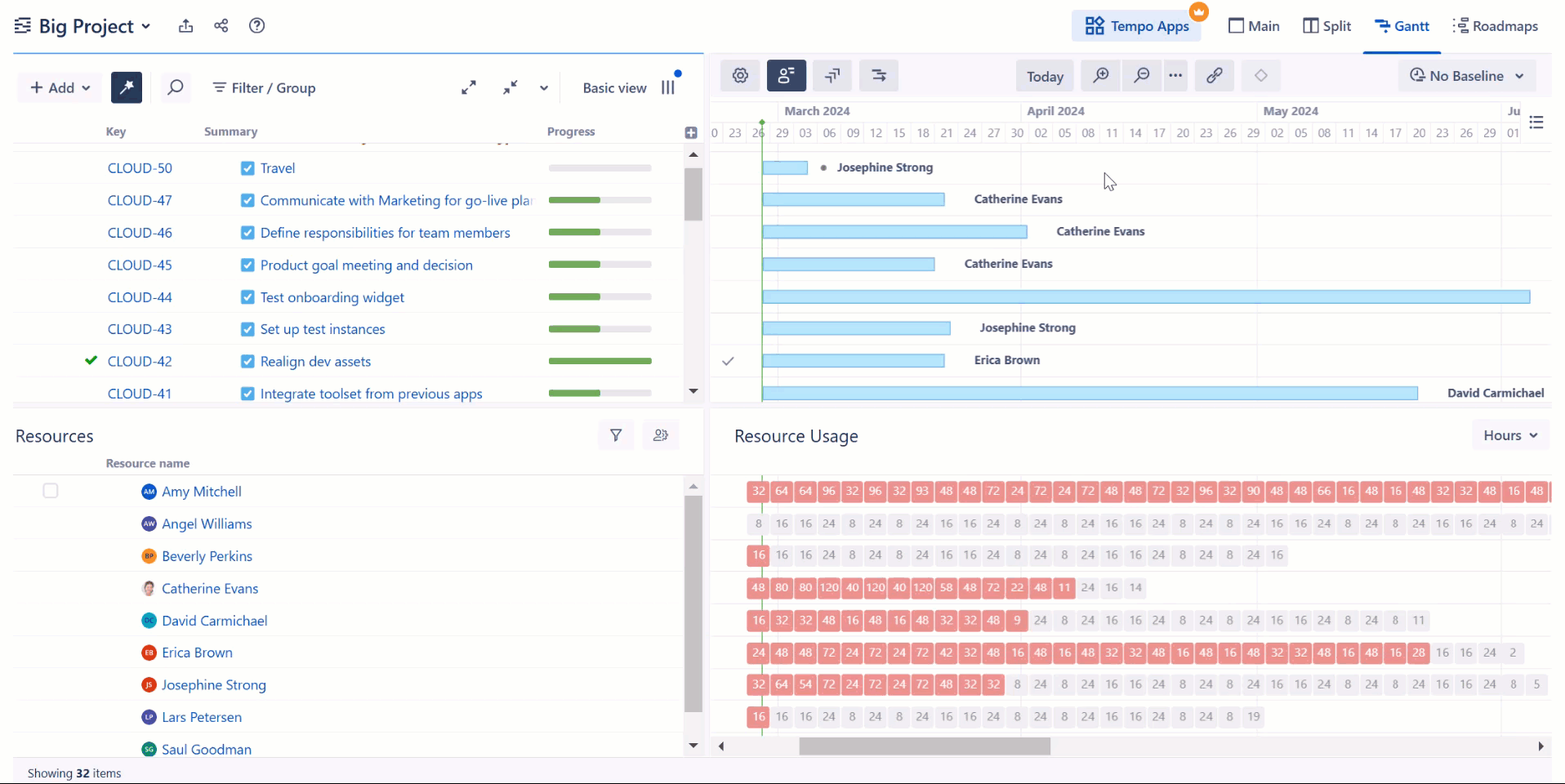This screenshot has height=784, width=1565.
Task: Toggle the checkbox for Realign dev assets
Action: (247, 362)
